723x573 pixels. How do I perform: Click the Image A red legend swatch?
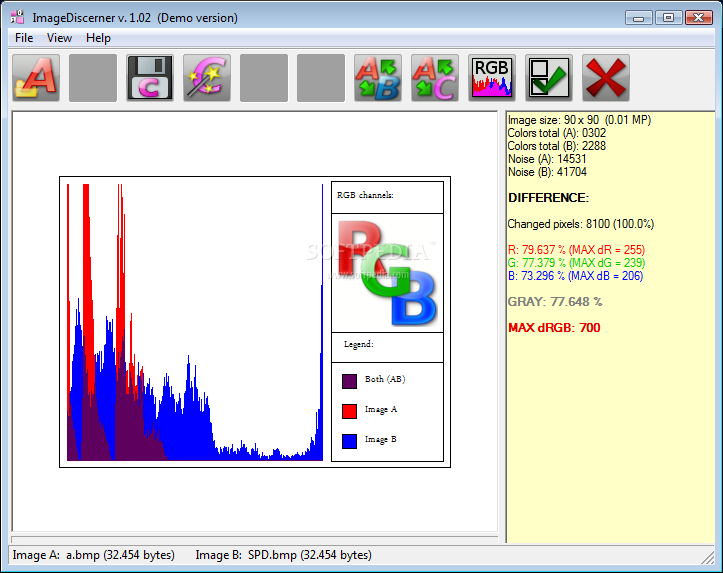[x=350, y=411]
